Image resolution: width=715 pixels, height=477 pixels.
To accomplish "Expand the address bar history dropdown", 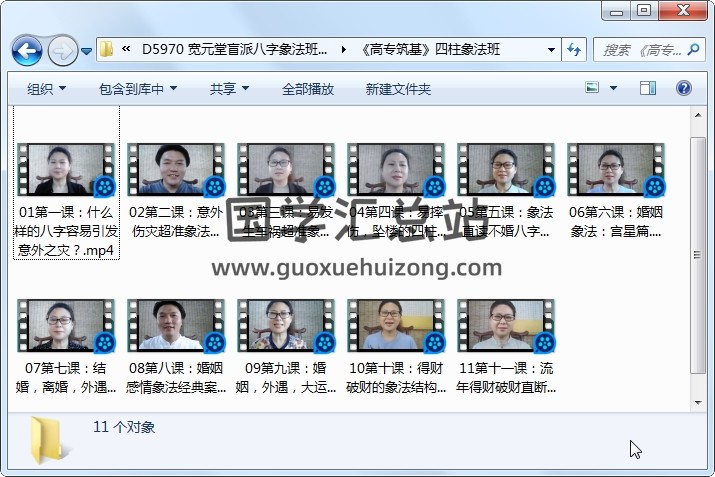I will click(552, 49).
